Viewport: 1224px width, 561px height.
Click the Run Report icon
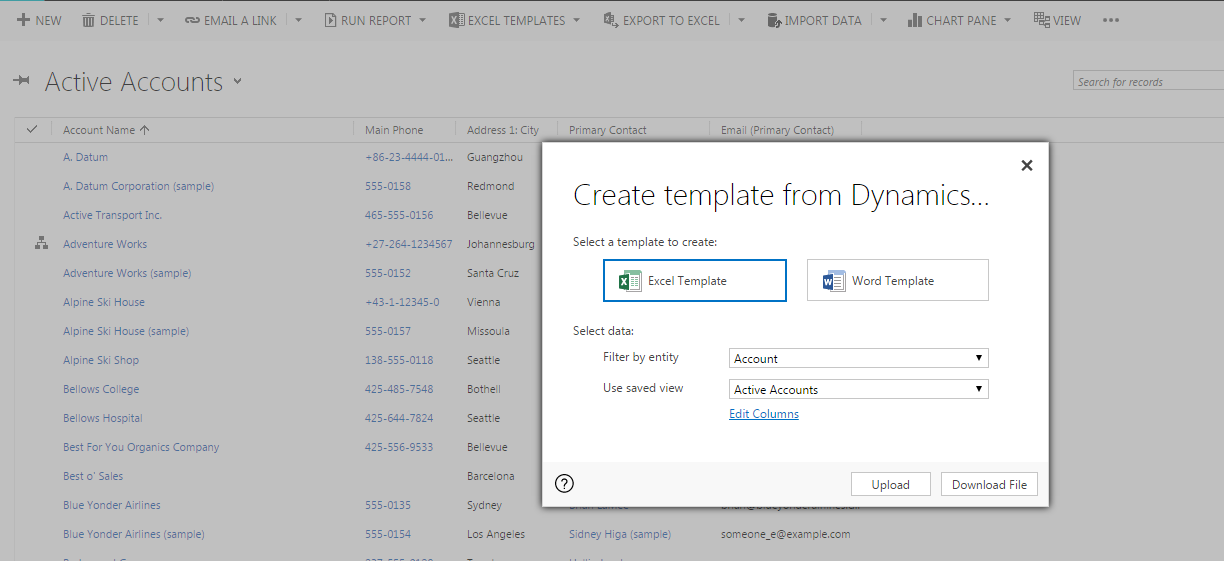330,20
